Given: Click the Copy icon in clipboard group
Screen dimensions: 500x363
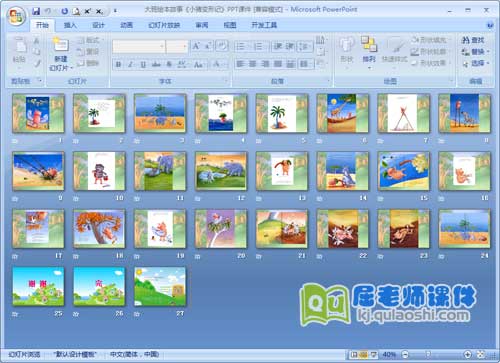Looking at the screenshot, I should pos(36,51).
